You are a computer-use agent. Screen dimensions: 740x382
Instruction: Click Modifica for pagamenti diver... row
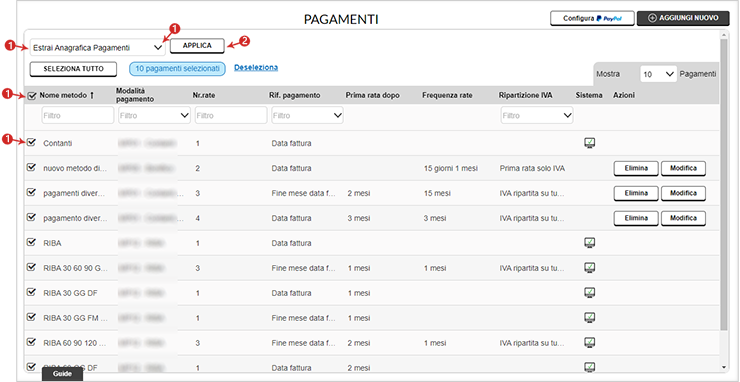pos(683,193)
